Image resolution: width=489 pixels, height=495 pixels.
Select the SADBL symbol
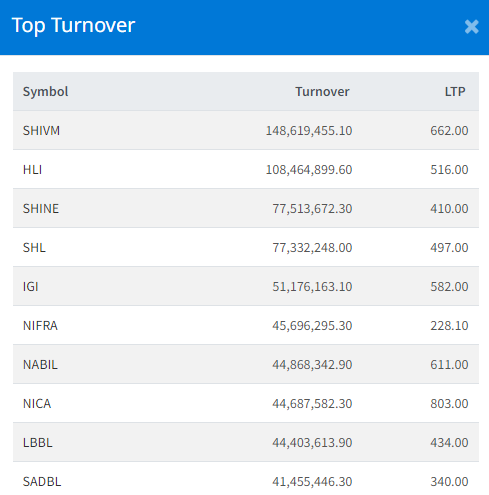tap(42, 481)
